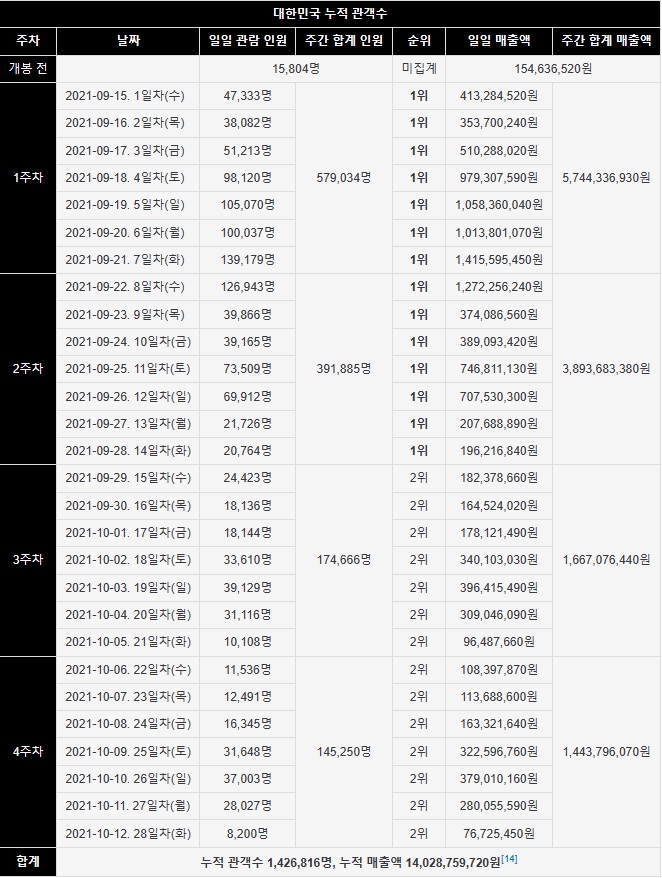662x878 pixels.
Task: Select week 4 total revenue '1,443,796,070원'
Action: point(607,751)
